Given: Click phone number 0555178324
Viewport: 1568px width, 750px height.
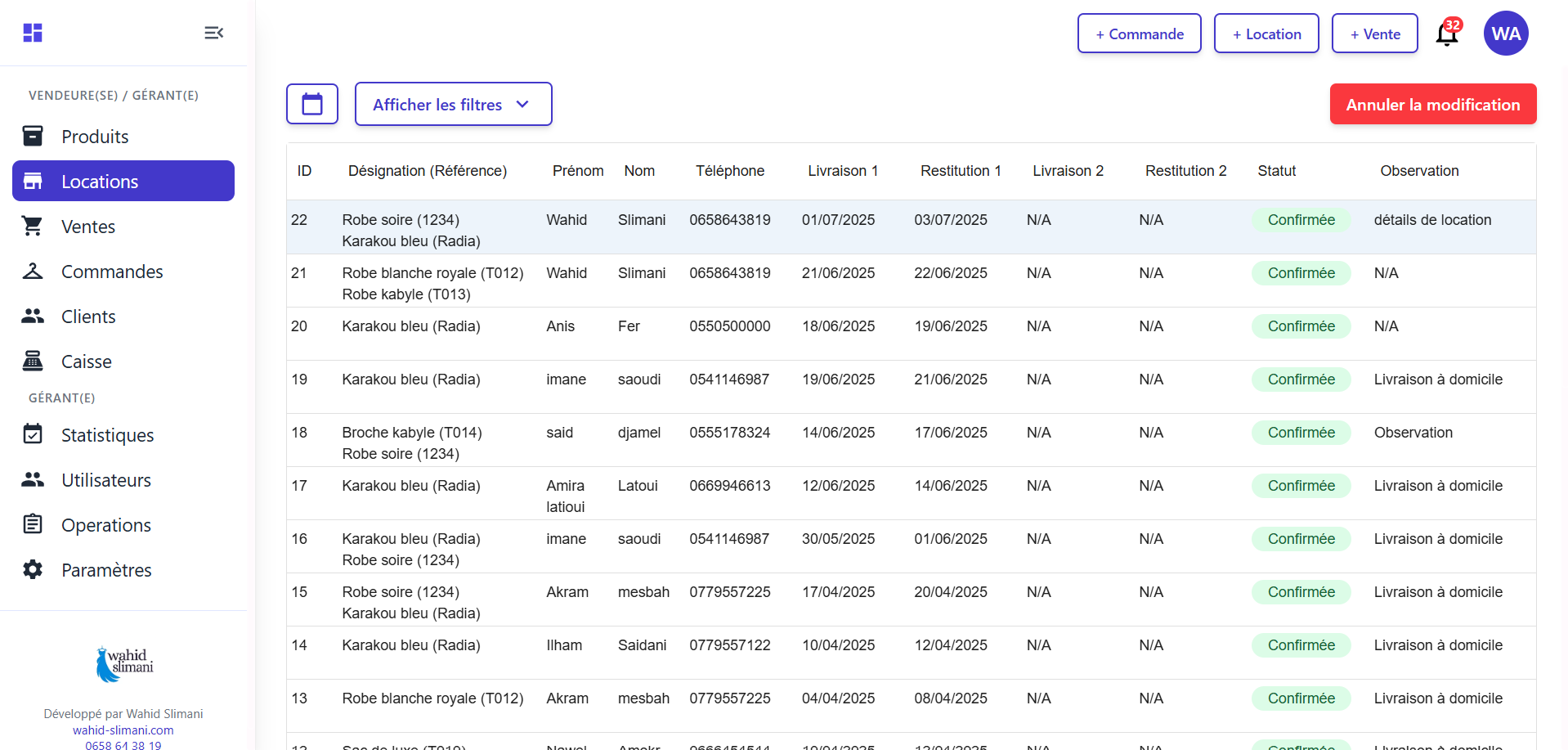Looking at the screenshot, I should [x=730, y=433].
